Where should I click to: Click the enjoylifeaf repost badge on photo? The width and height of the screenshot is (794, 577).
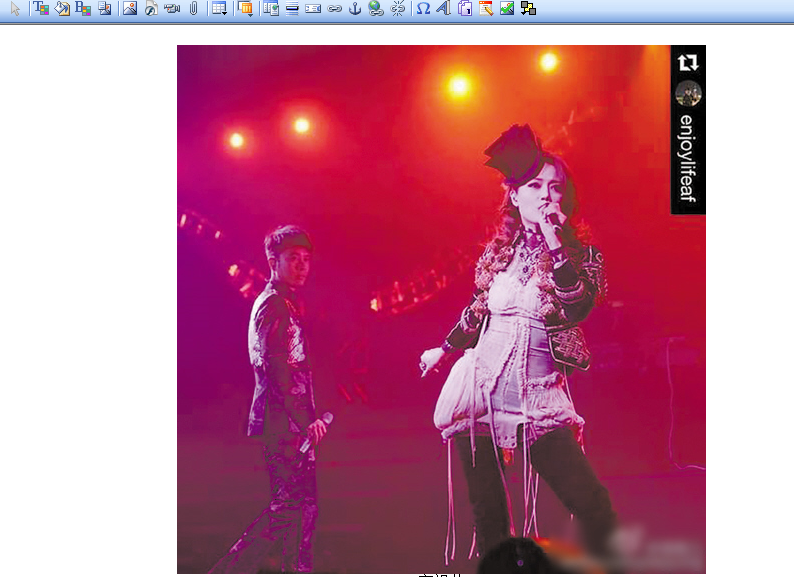688,130
